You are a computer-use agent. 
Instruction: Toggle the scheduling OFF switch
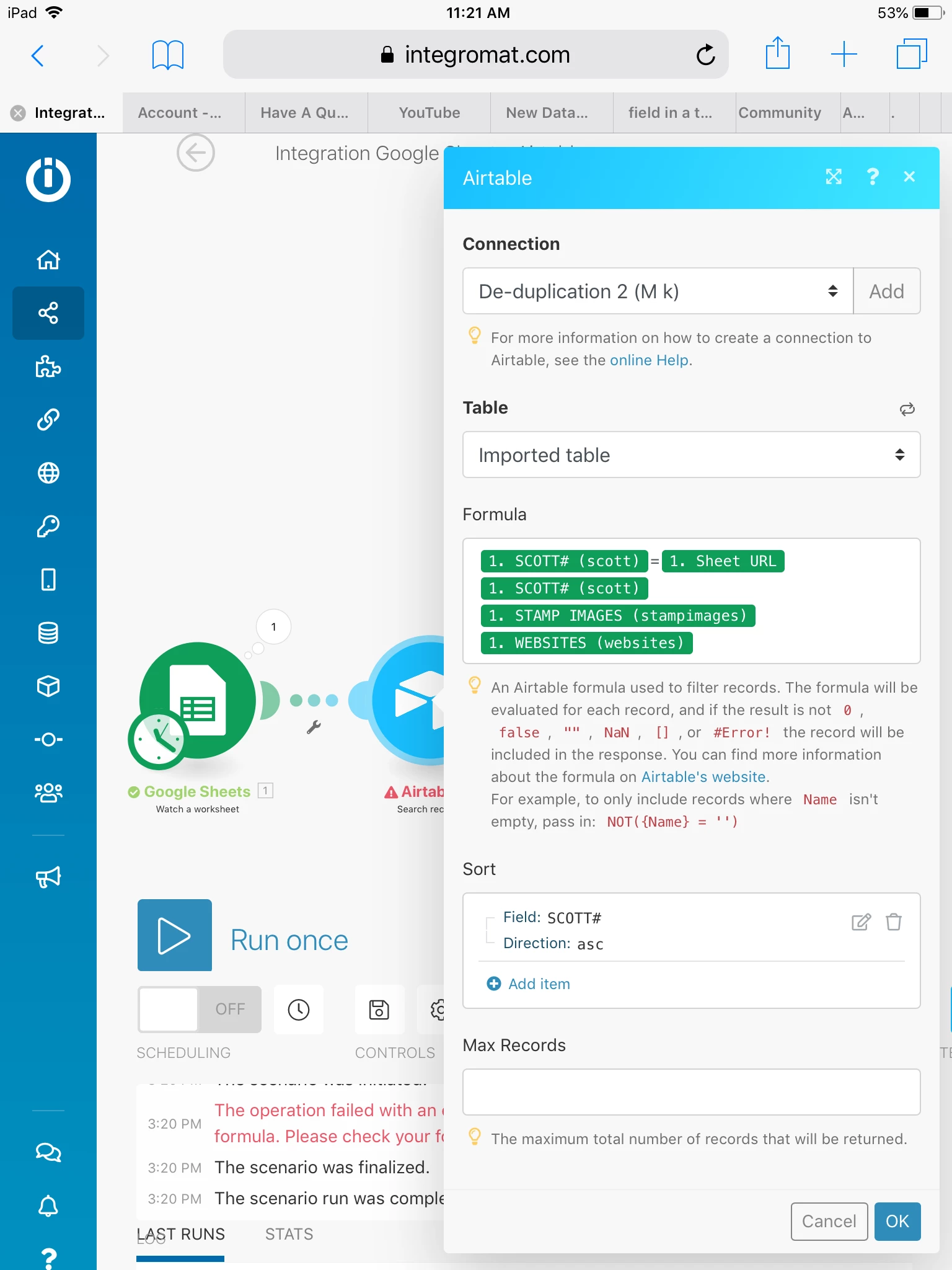(200, 1010)
